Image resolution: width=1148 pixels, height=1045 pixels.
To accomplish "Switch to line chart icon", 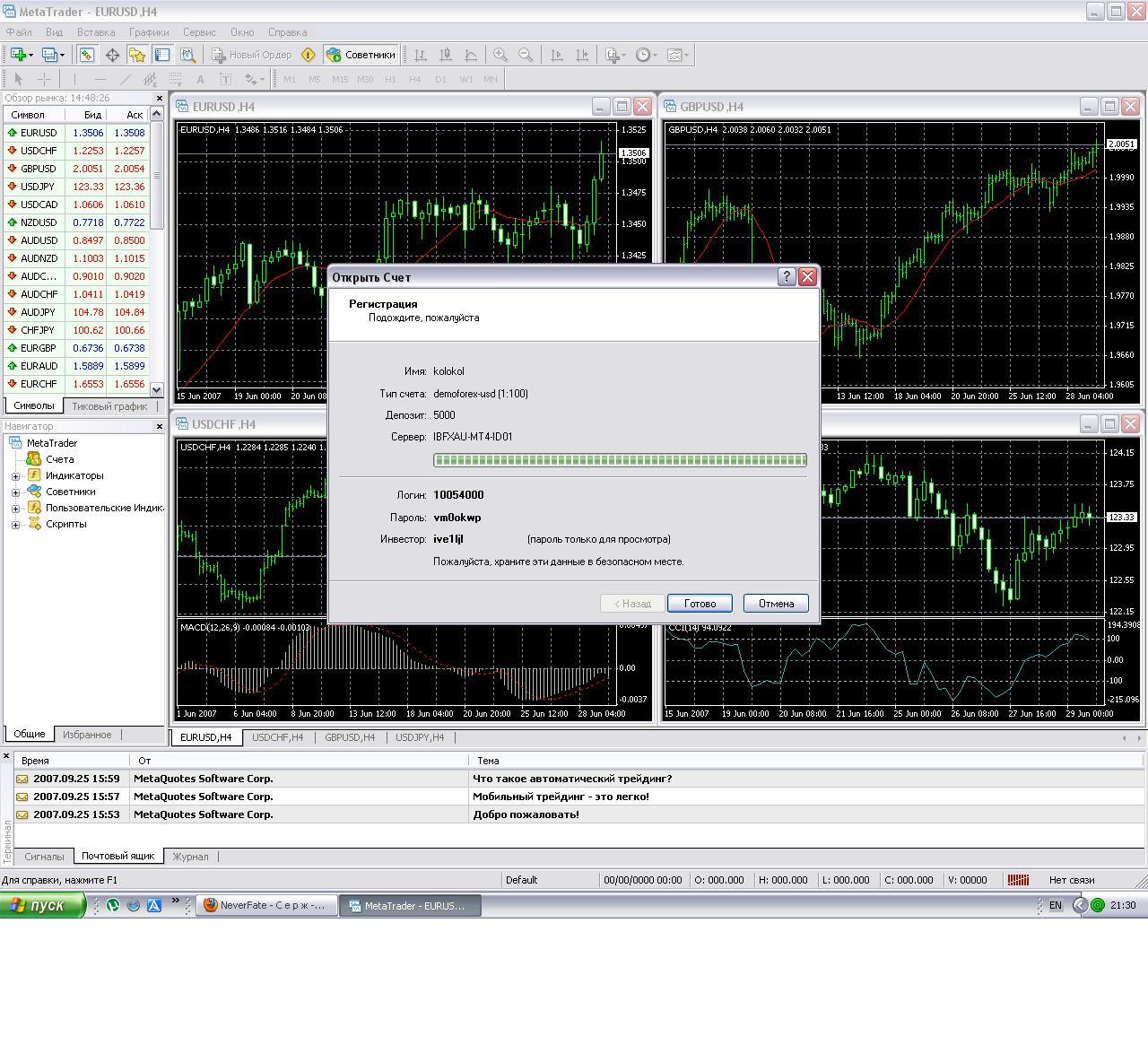I will [470, 55].
